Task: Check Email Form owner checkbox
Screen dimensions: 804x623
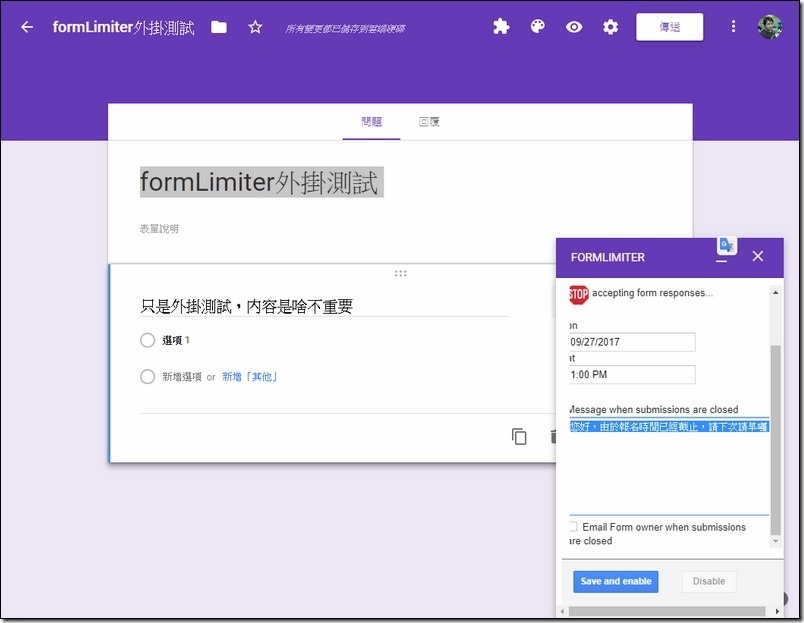Action: (573, 527)
